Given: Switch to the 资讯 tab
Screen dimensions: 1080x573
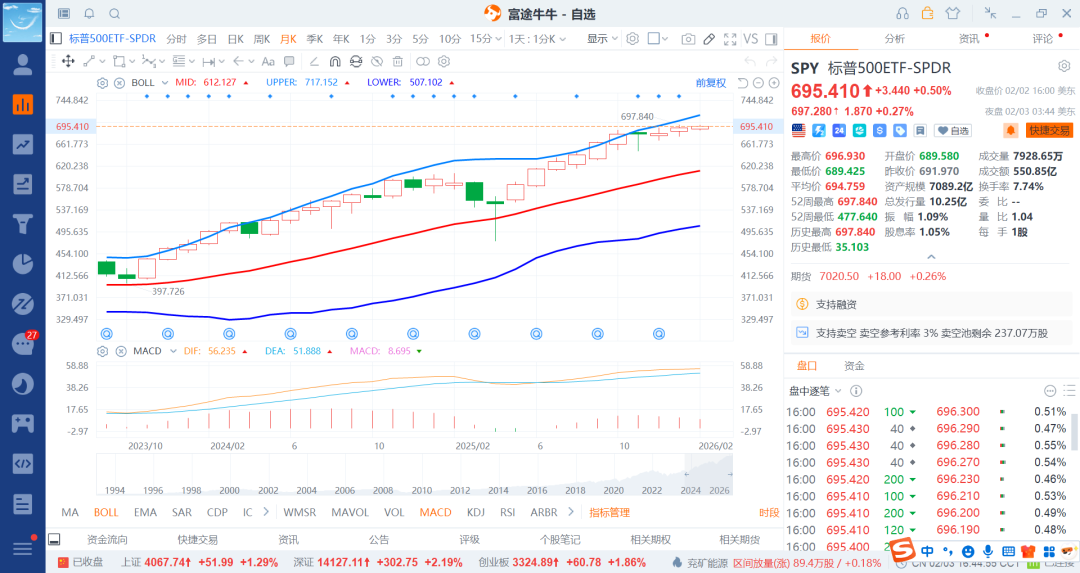Looking at the screenshot, I should 968,39.
